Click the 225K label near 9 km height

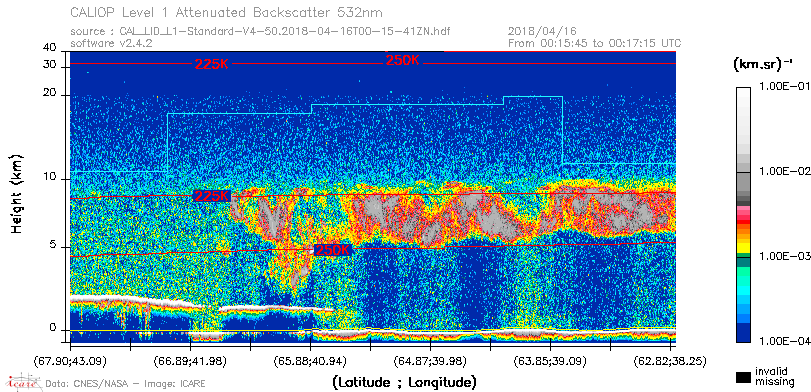point(212,196)
